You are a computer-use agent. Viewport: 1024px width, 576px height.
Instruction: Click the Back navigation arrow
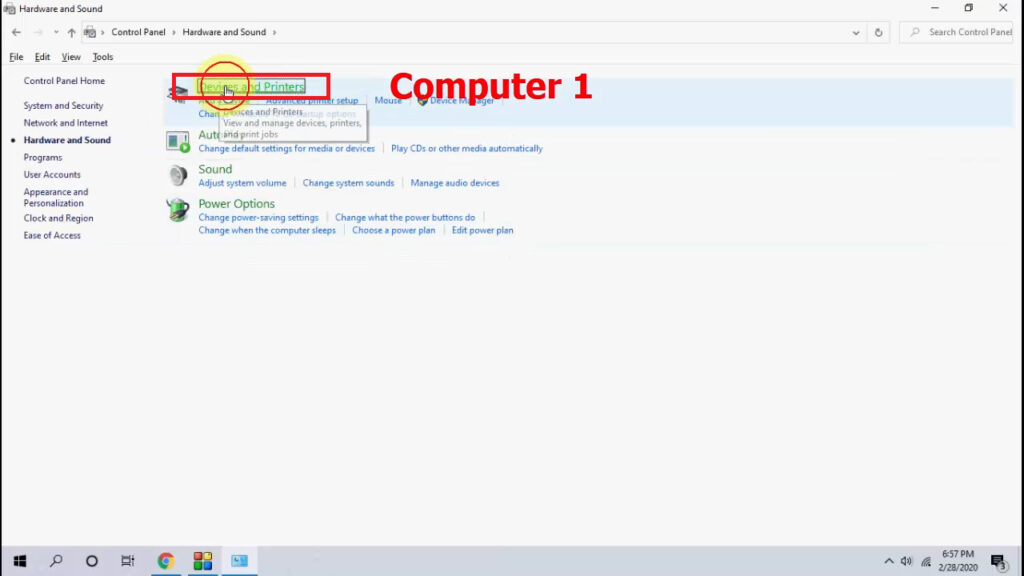(16, 31)
